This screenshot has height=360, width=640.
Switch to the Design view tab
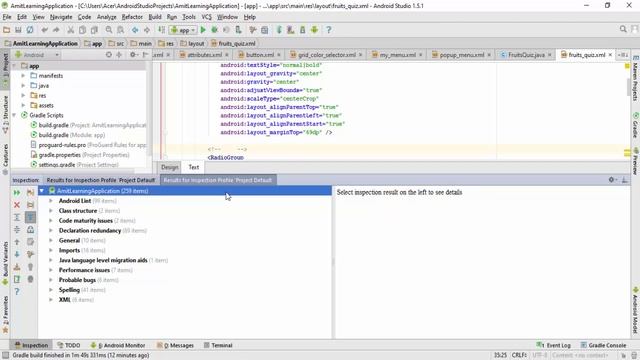coord(169,167)
